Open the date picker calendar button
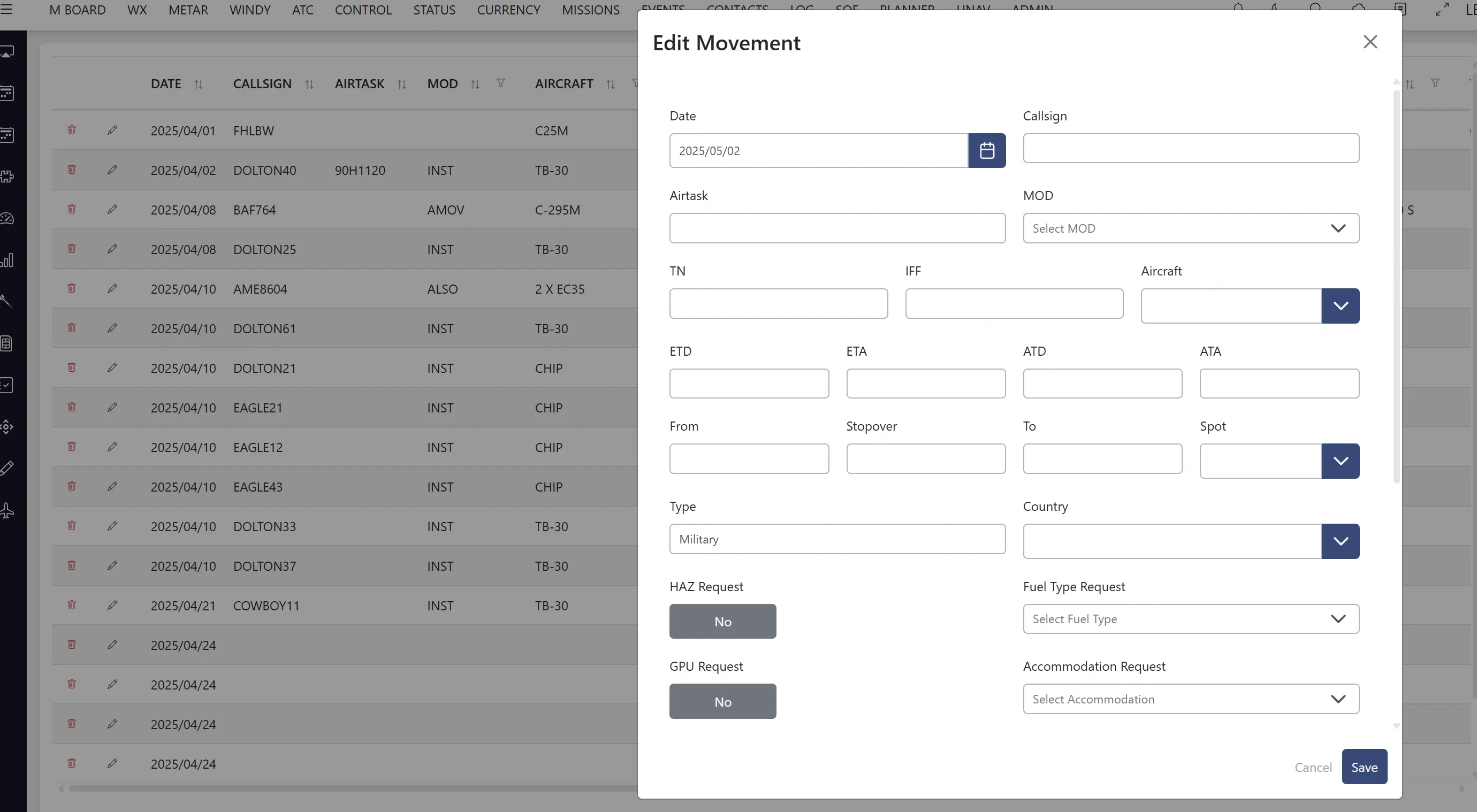 (987, 150)
